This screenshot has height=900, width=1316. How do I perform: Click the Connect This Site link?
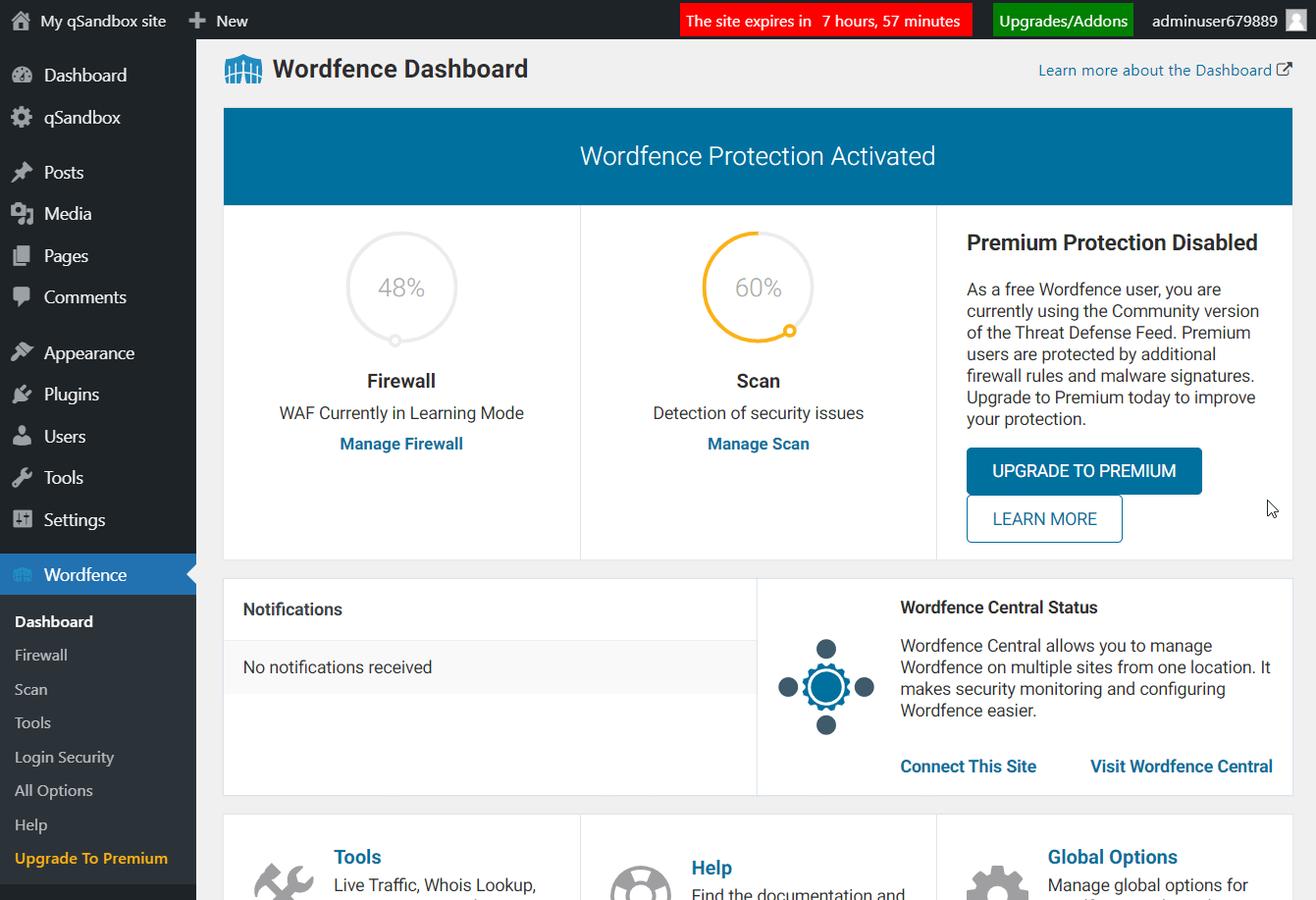click(969, 767)
